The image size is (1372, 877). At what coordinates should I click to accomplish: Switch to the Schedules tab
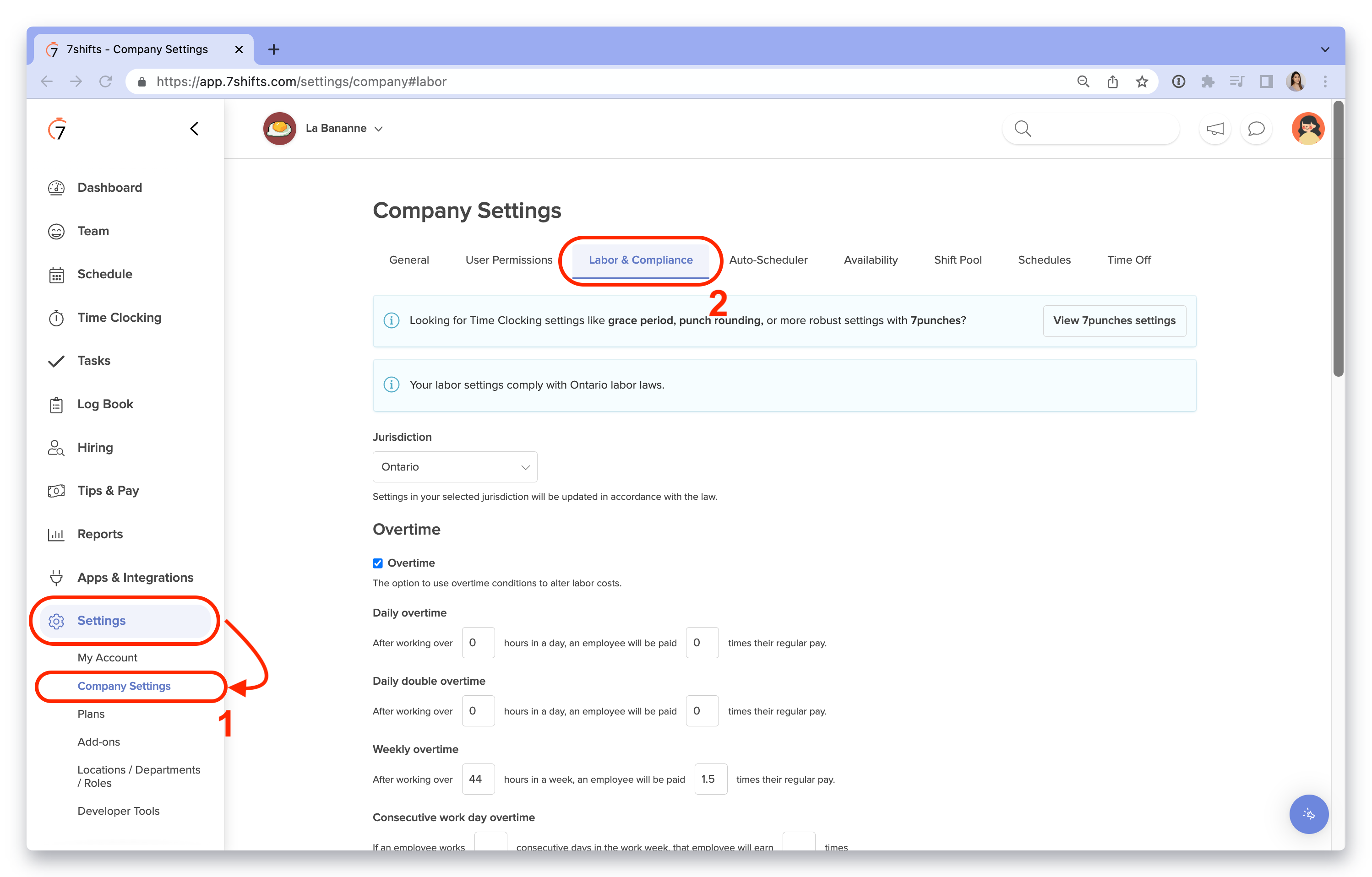click(x=1044, y=260)
